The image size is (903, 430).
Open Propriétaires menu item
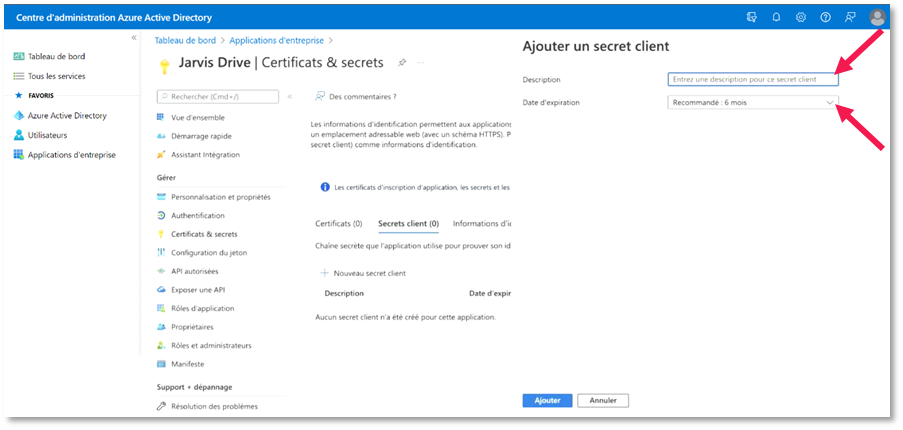pyautogui.click(x=192, y=327)
